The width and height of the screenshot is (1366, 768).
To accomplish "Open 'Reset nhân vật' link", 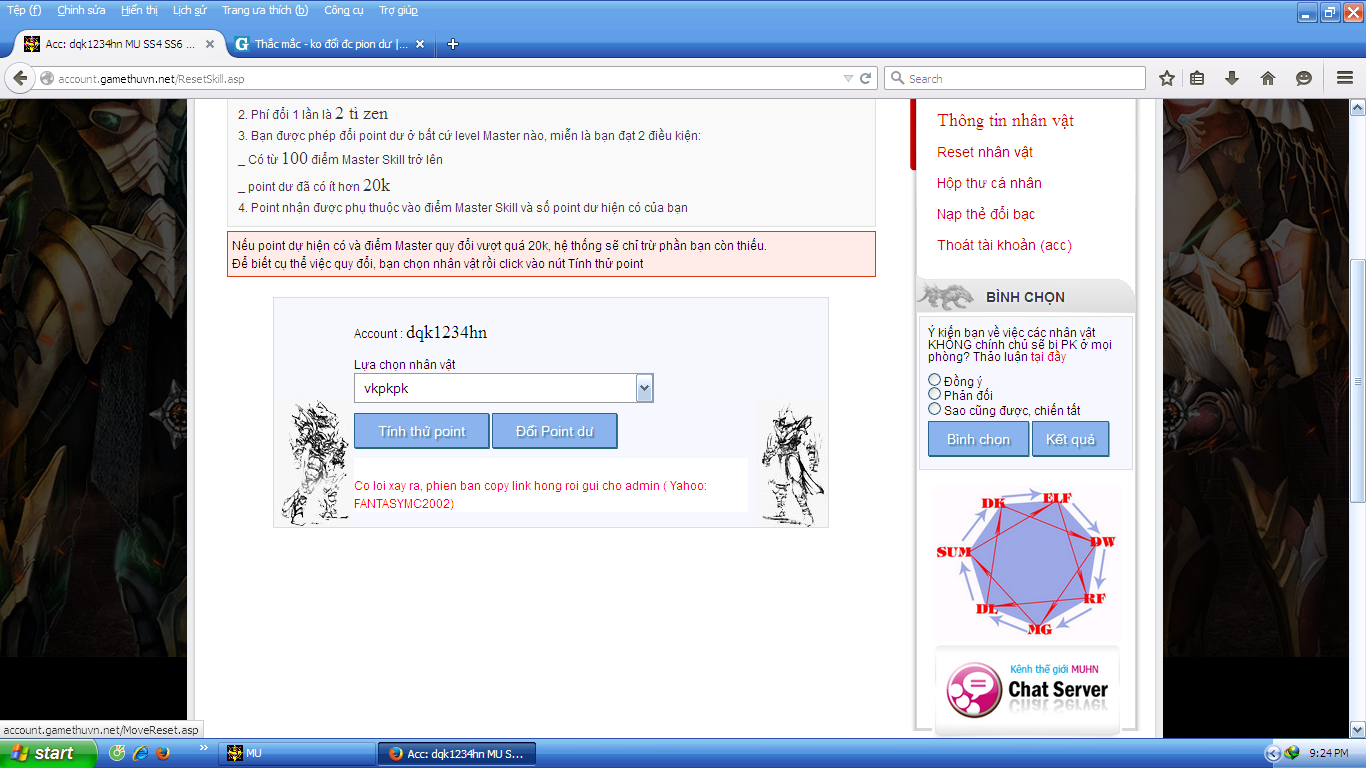I will [985, 152].
